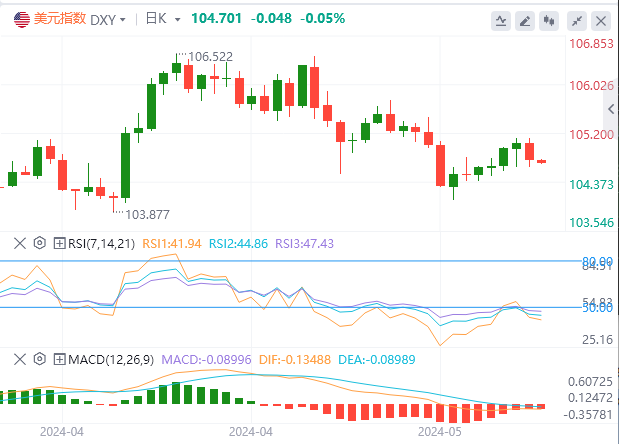Click the collapse arrows icon in toolbar

[x=577, y=20]
